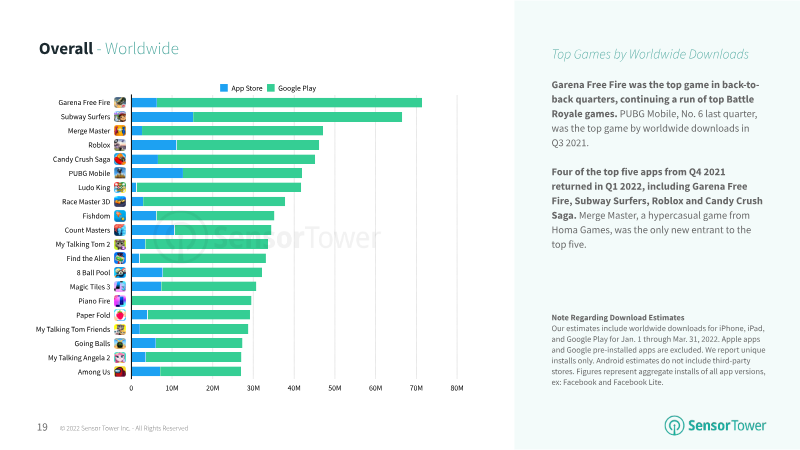Select the Piano Fire game icon
The image size is (800, 450).
pyautogui.click(x=120, y=301)
